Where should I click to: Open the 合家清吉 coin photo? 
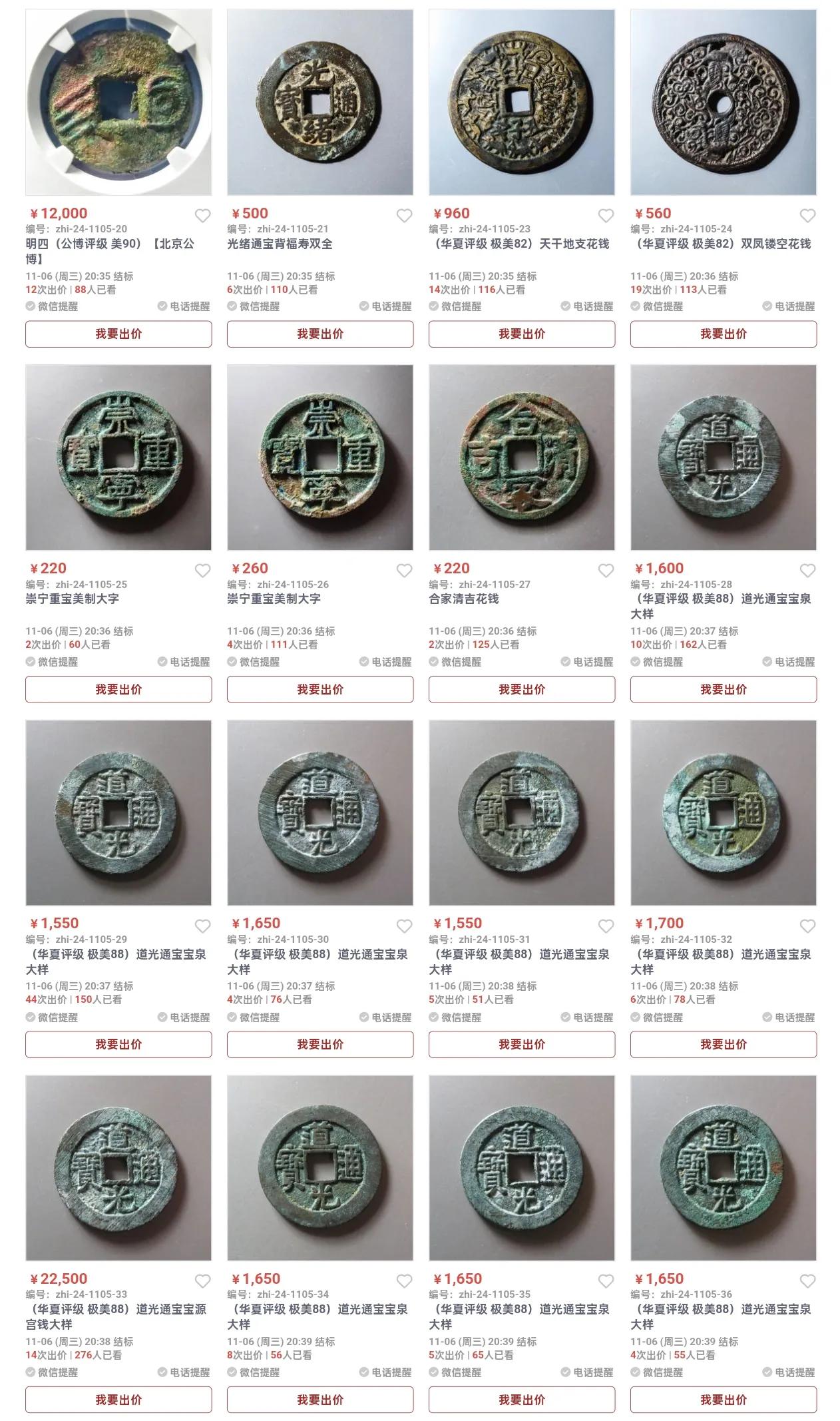tap(522, 457)
